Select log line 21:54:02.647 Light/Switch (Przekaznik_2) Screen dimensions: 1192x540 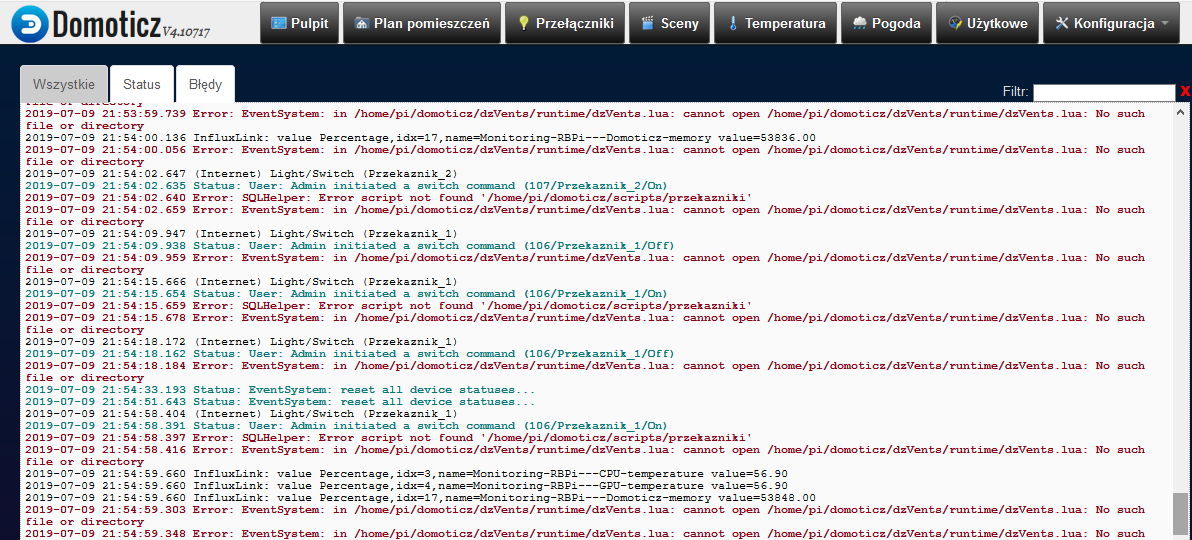[x=242, y=173]
